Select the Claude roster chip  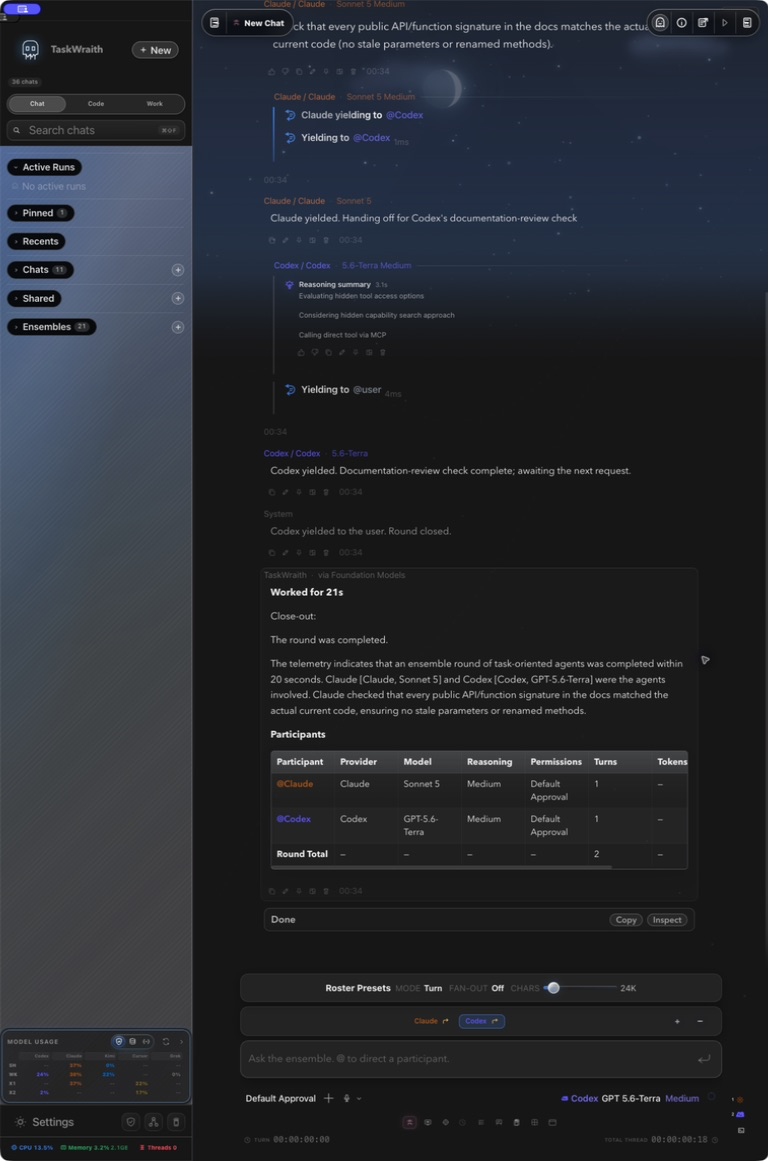(x=431, y=1021)
